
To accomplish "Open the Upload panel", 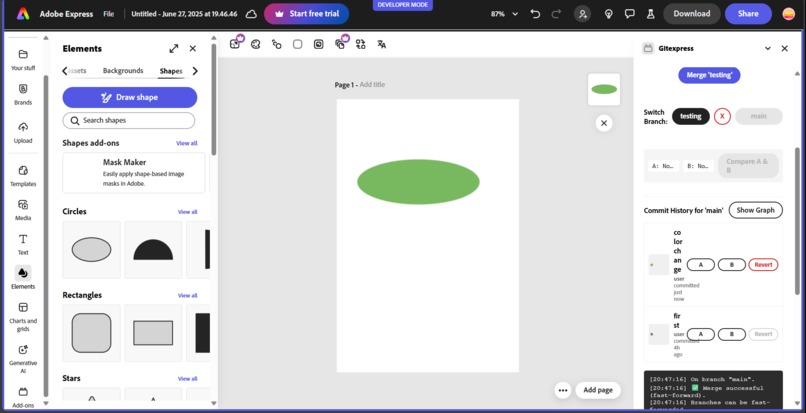I will (23, 132).
